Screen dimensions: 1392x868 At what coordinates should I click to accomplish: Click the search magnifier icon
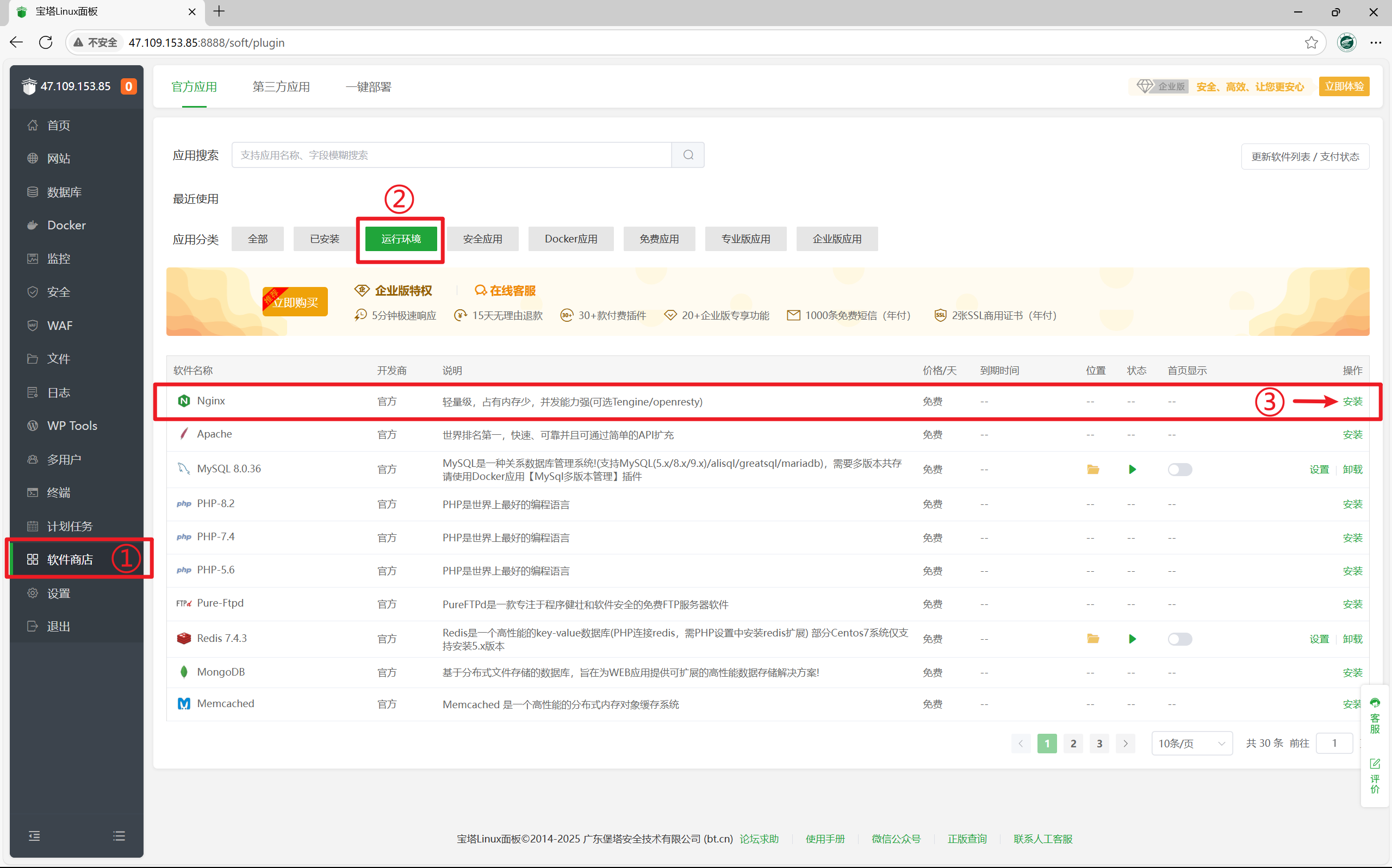[x=688, y=155]
